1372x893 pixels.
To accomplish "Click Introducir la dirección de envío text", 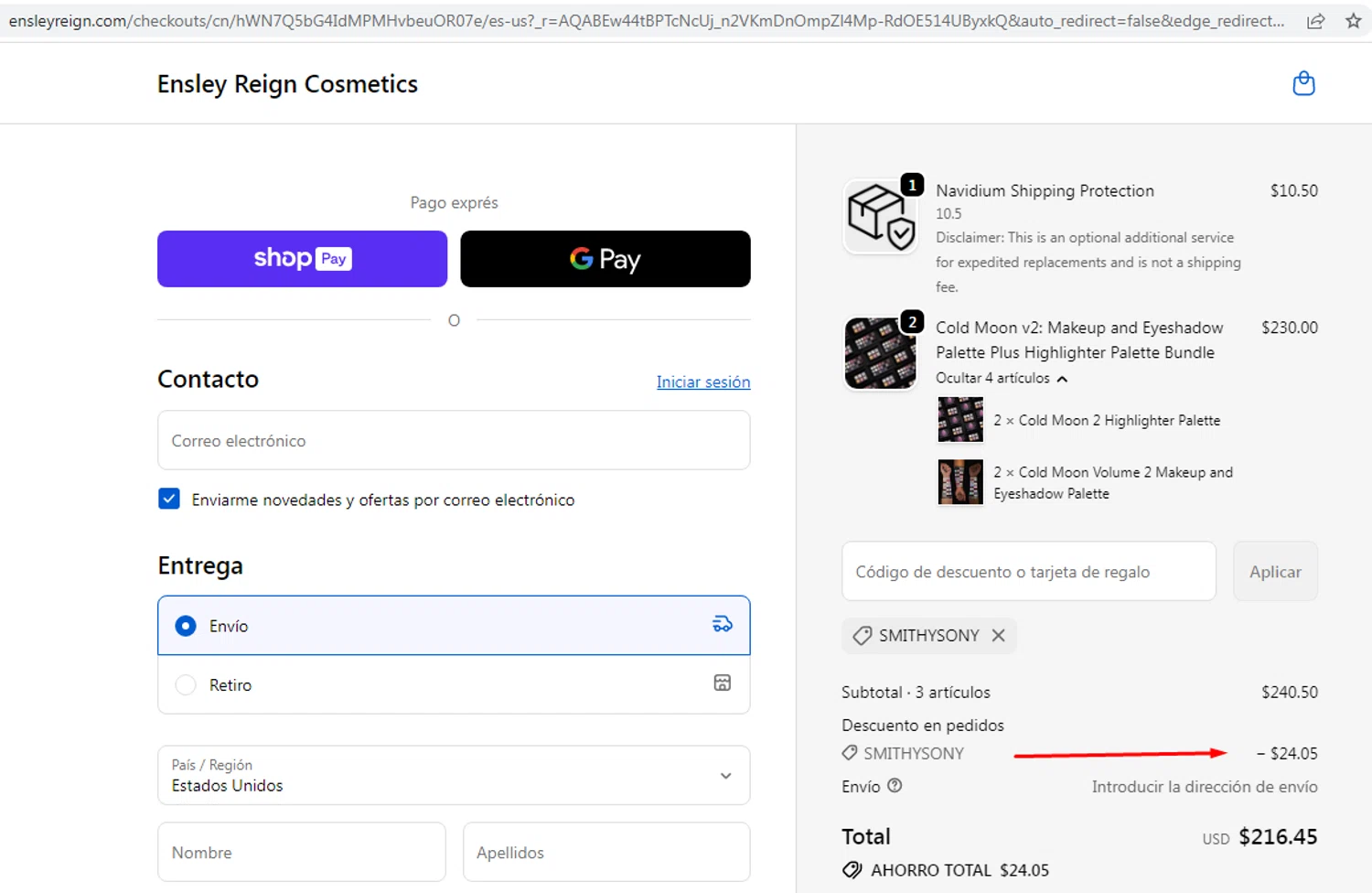I will click(1205, 786).
